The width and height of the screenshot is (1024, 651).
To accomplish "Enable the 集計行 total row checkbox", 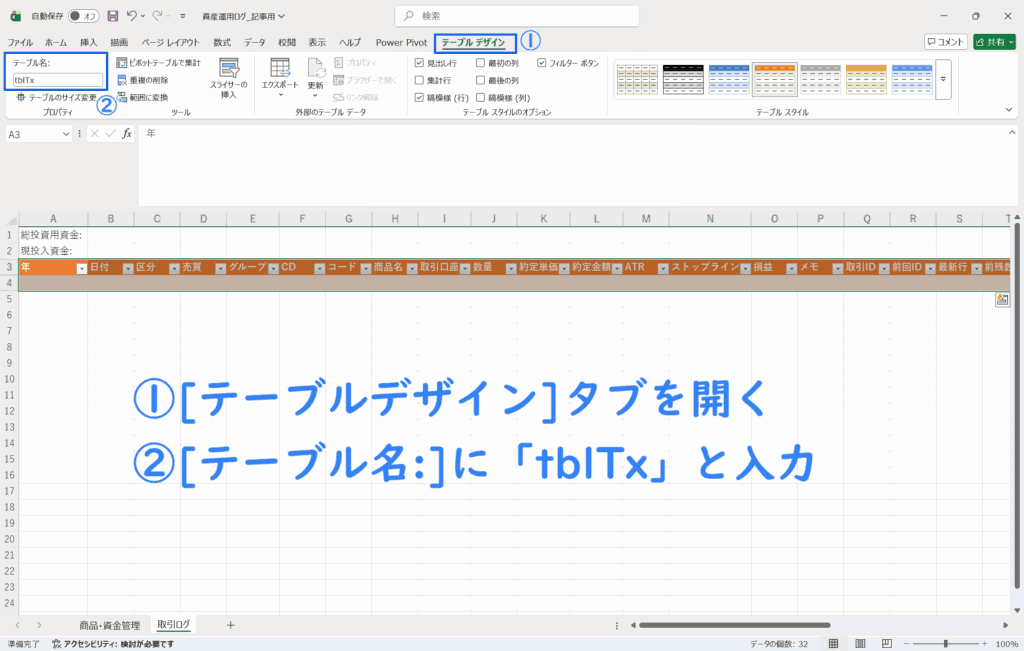I will click(x=420, y=80).
